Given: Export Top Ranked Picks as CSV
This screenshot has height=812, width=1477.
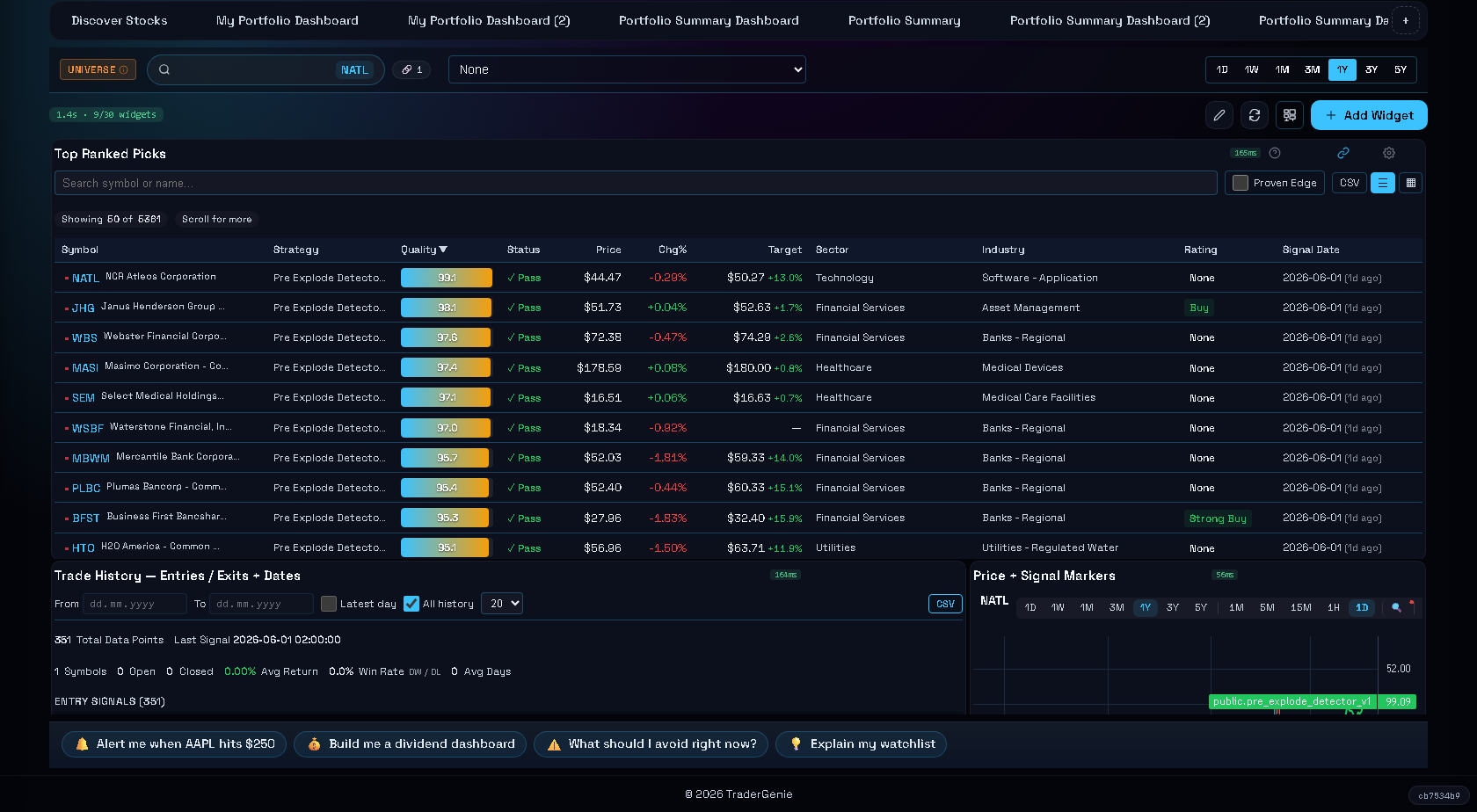Looking at the screenshot, I should coord(1350,183).
